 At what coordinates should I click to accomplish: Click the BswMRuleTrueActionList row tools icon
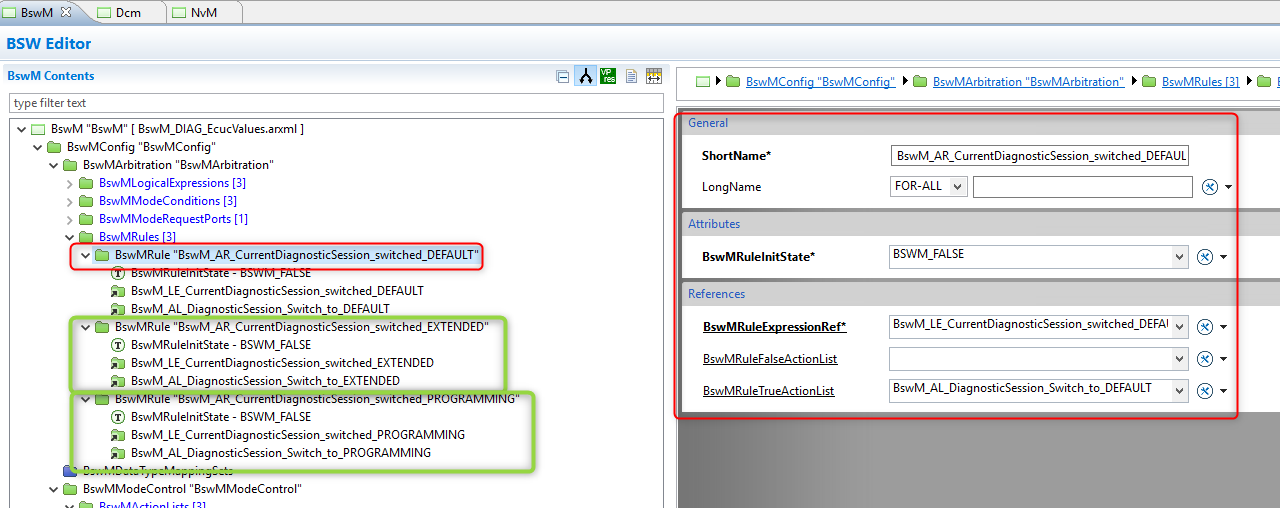(1205, 391)
